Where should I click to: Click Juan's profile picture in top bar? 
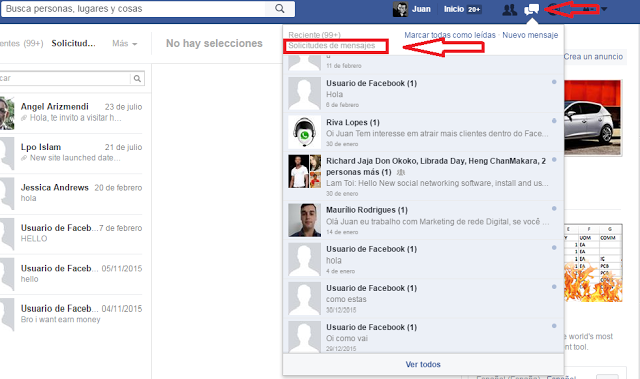click(x=400, y=9)
